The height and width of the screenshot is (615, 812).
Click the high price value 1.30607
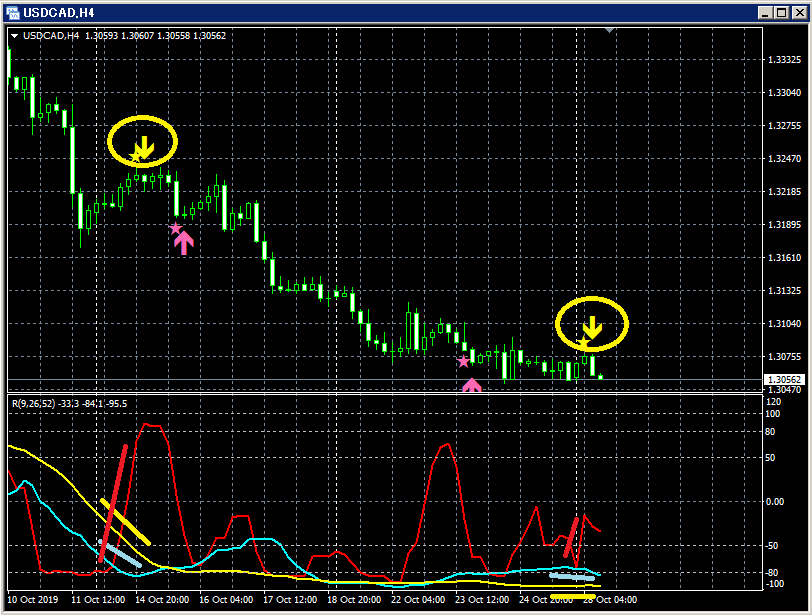click(x=138, y=36)
